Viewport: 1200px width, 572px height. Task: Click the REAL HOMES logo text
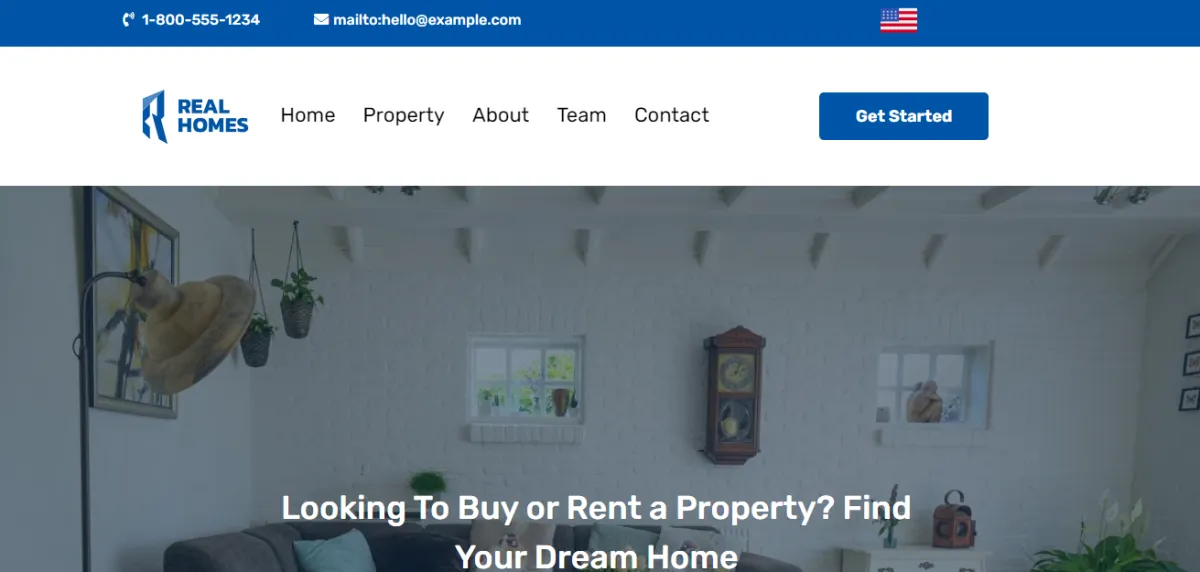213,116
